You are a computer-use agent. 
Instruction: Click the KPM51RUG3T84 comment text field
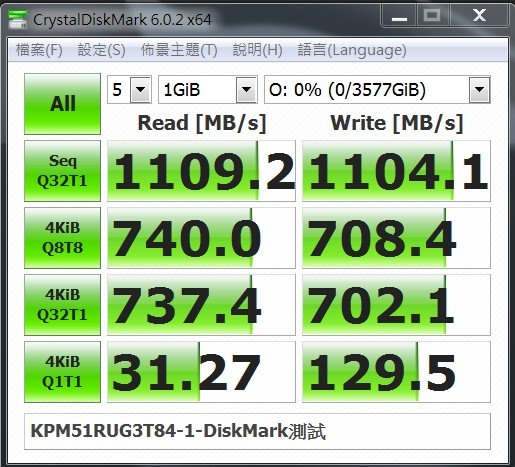pyautogui.click(x=257, y=431)
